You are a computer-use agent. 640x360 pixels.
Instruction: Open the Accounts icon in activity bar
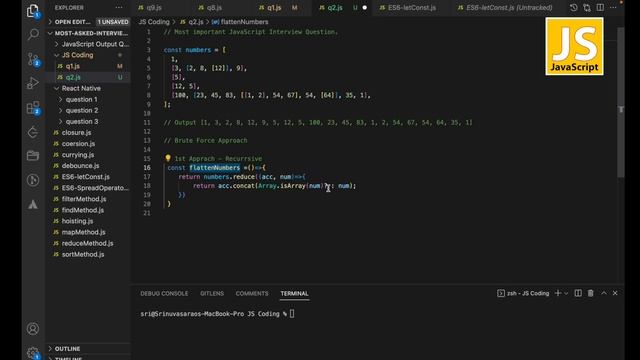click(x=33, y=329)
